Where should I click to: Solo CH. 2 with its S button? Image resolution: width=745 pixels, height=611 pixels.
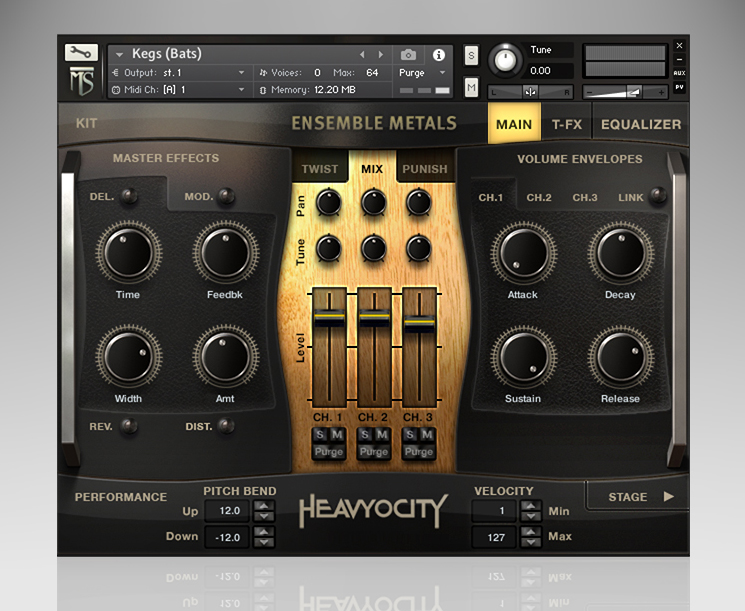tap(365, 434)
